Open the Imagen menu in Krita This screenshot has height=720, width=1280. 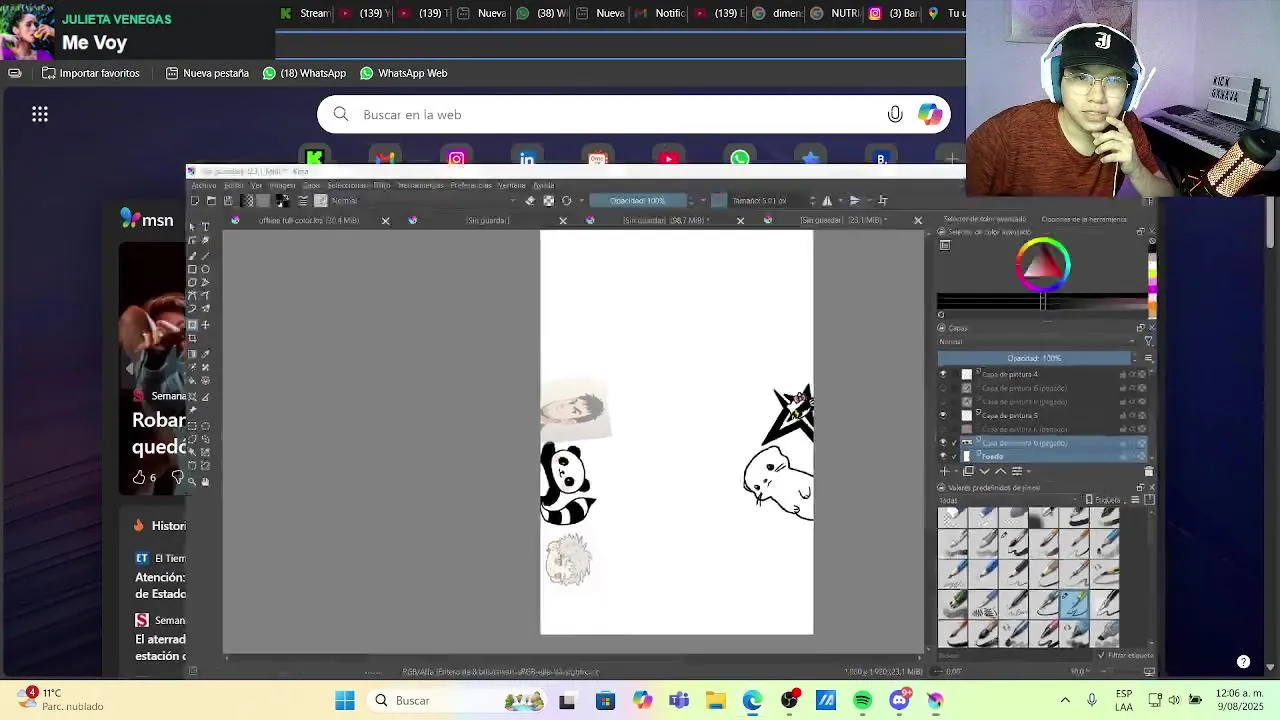tap(283, 185)
